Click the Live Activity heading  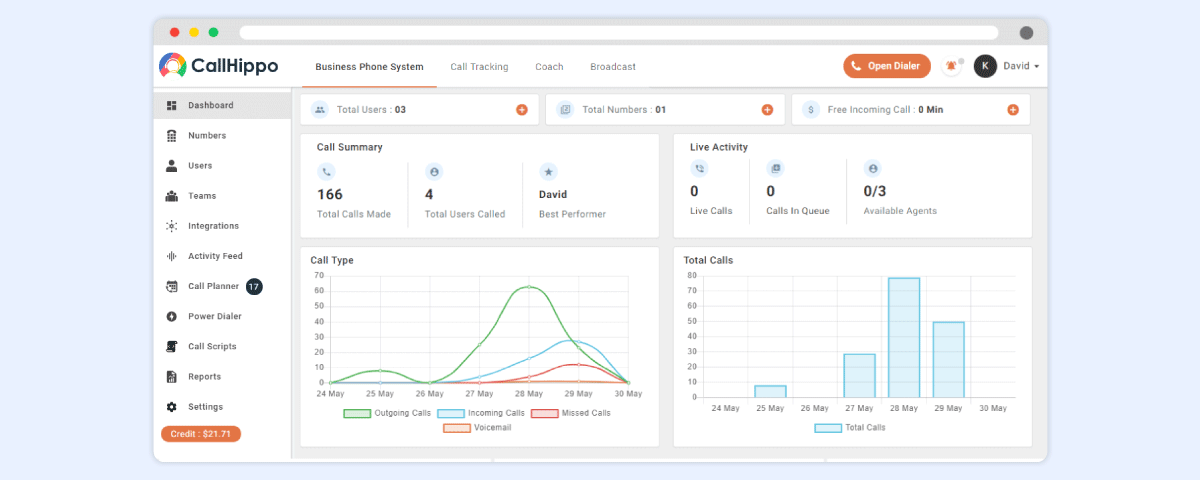(719, 147)
